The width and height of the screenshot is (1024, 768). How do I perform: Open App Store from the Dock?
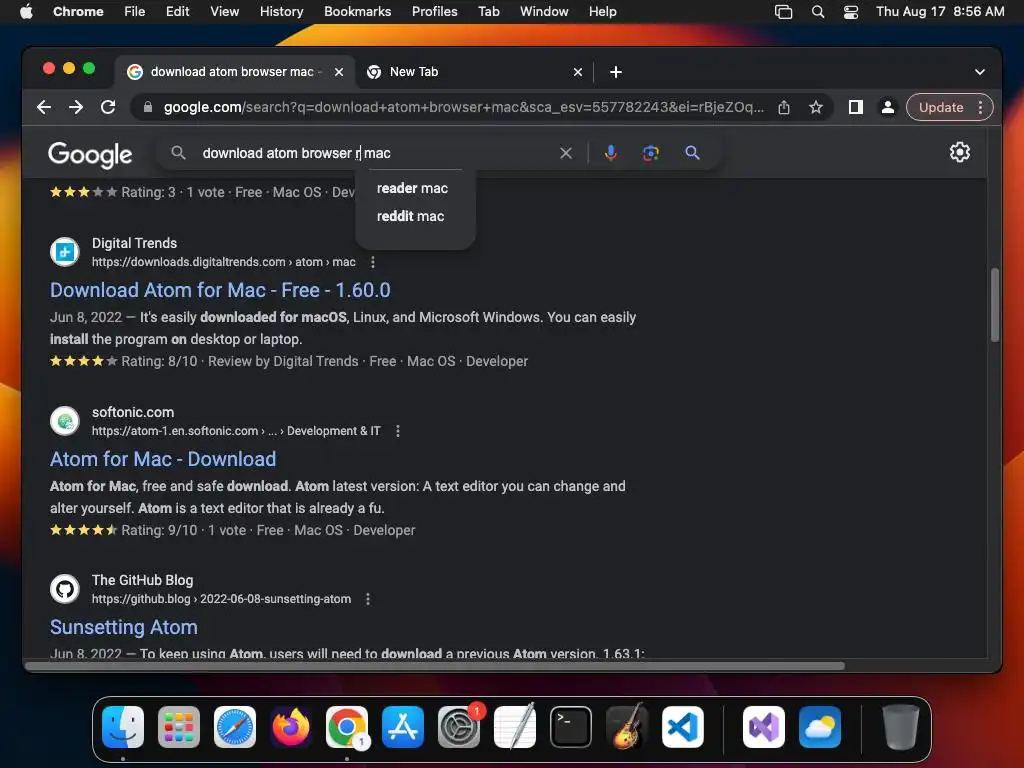pyautogui.click(x=402, y=727)
